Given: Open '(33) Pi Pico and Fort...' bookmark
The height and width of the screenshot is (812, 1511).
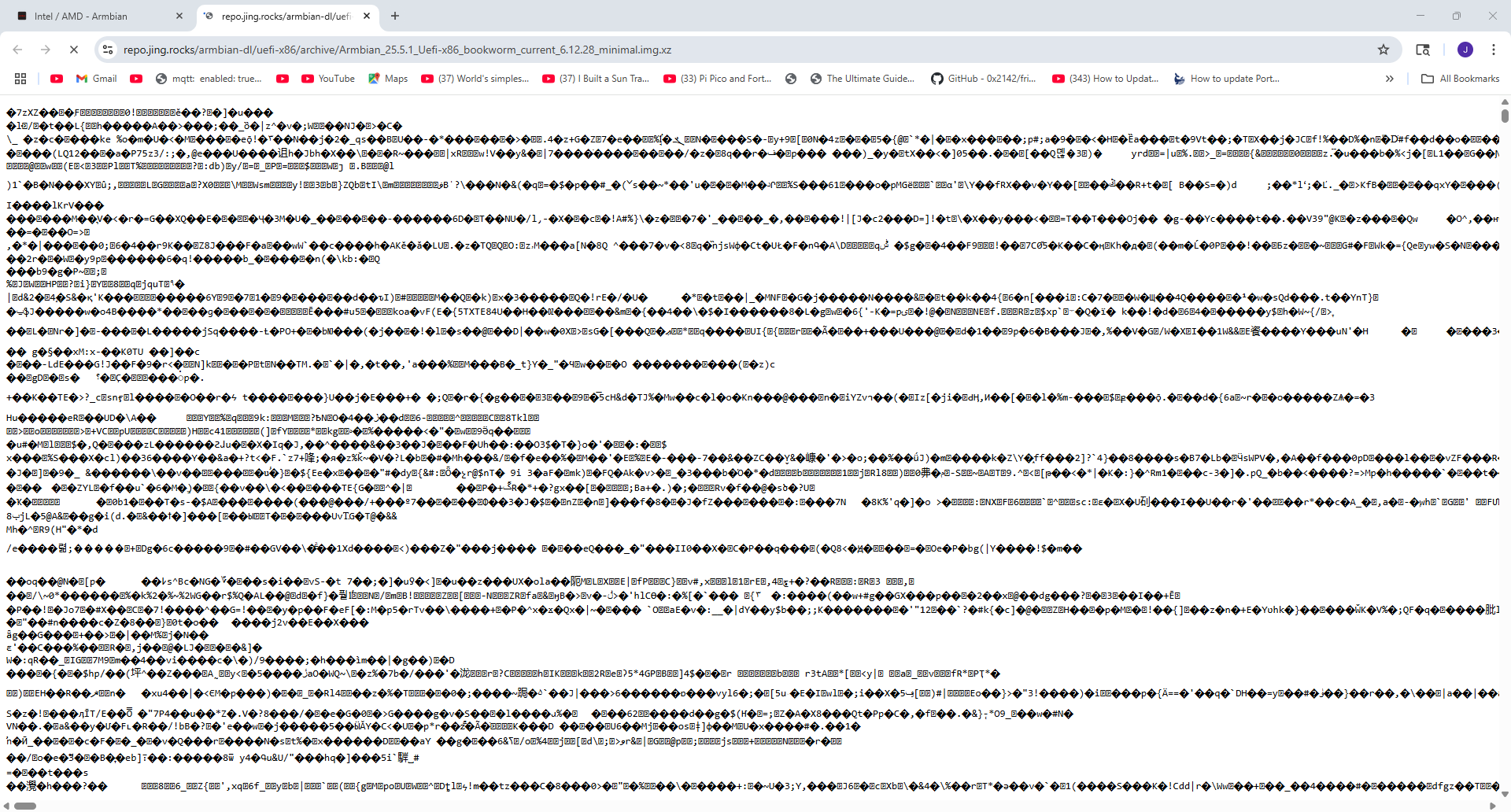Looking at the screenshot, I should (718, 79).
